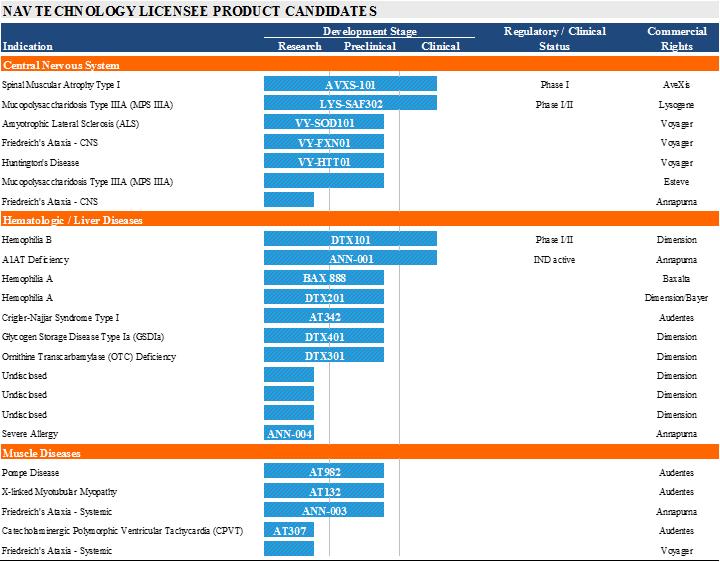Click the Indication column header
The width and height of the screenshot is (720, 562).
[x=28, y=46]
